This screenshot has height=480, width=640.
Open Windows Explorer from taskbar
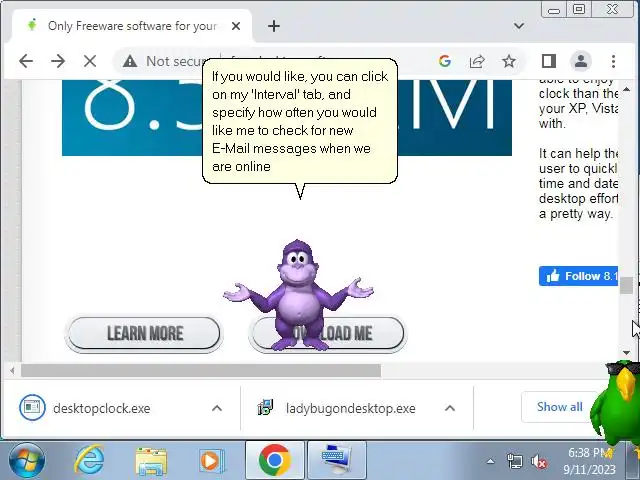tap(151, 461)
